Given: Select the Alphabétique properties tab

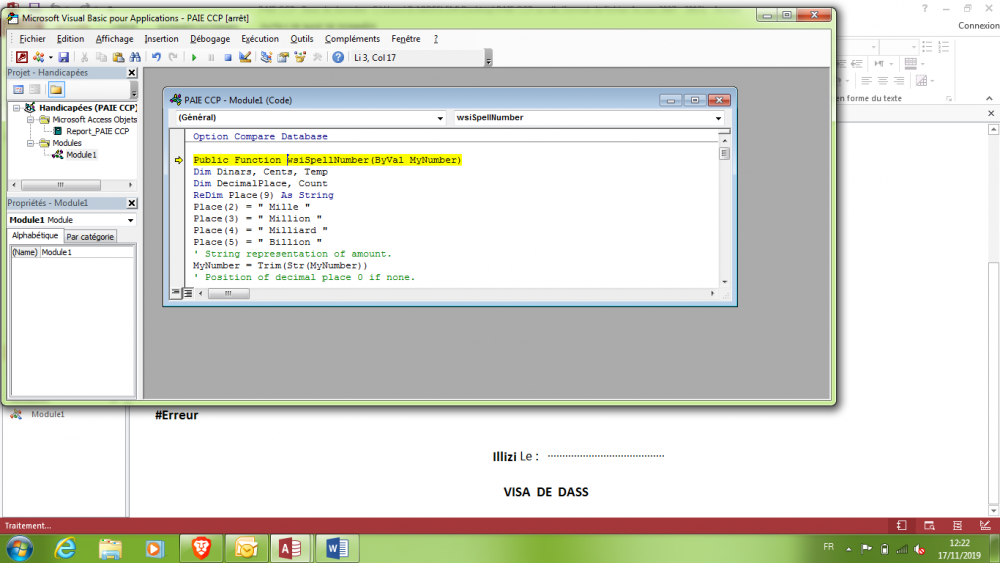Looking at the screenshot, I should (x=35, y=235).
